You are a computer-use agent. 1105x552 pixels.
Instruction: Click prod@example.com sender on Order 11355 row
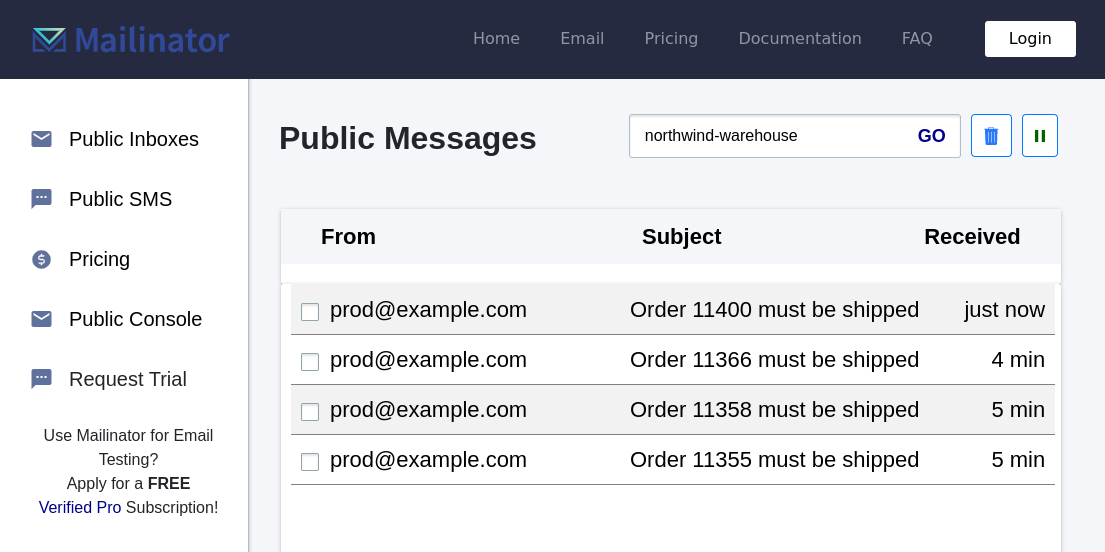(428, 460)
